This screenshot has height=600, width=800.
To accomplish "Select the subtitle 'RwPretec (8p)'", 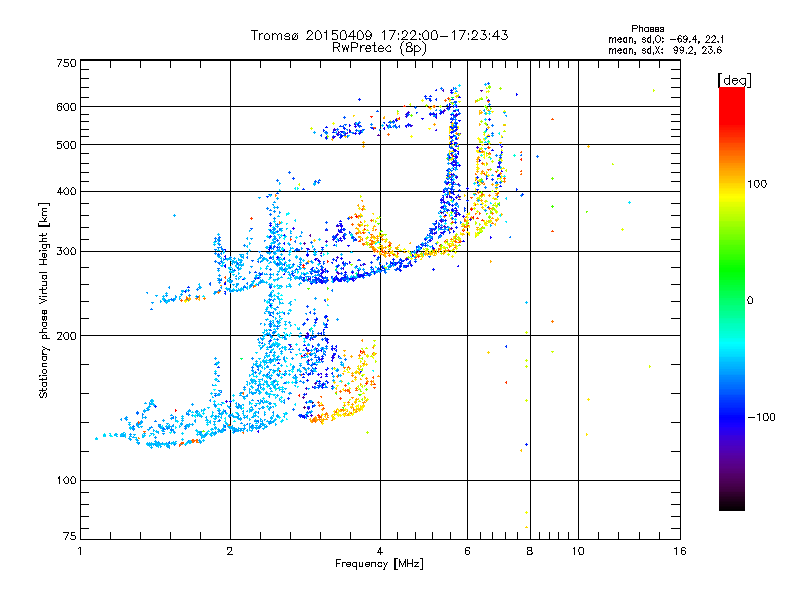I will pos(379,48).
